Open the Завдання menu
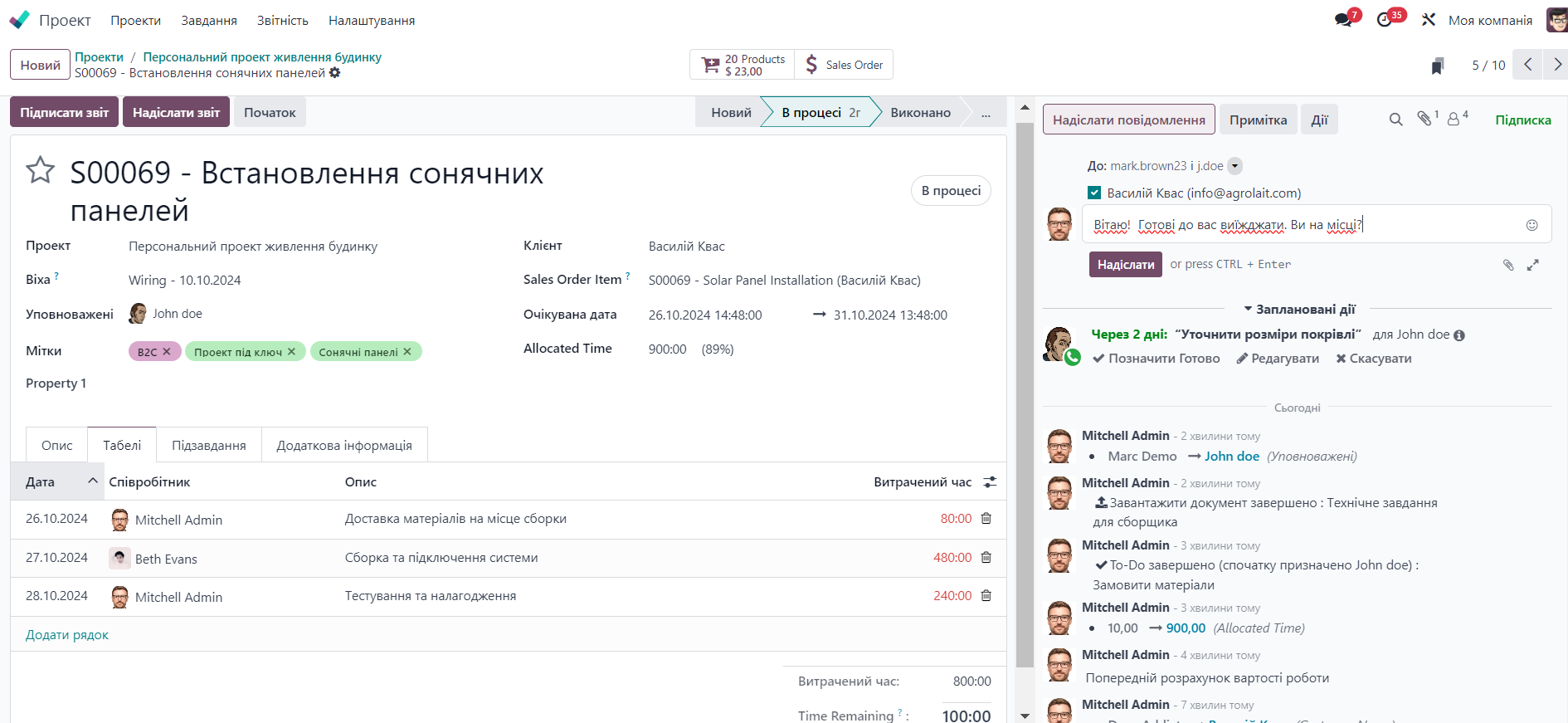The width and height of the screenshot is (1568, 723). 209,21
